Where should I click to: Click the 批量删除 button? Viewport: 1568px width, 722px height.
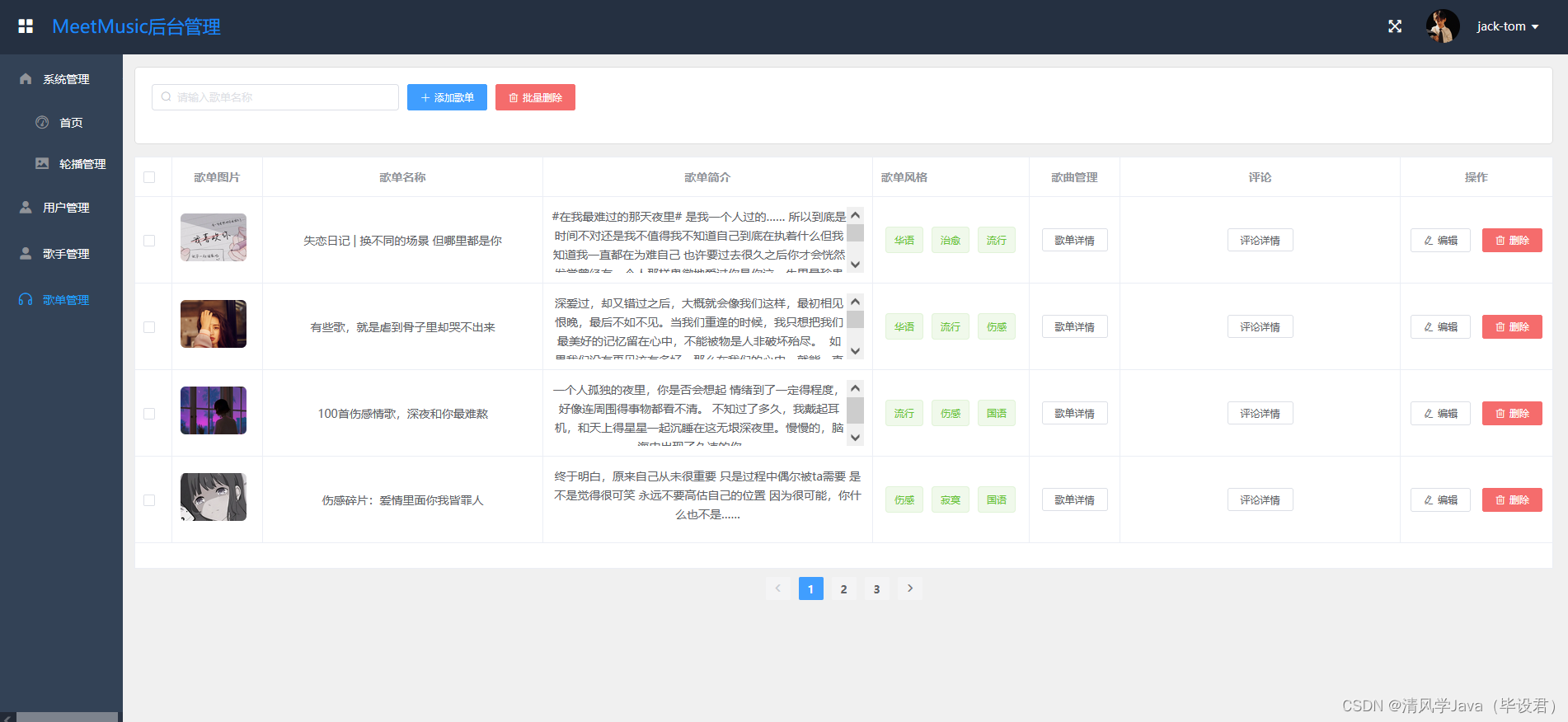pyautogui.click(x=535, y=97)
